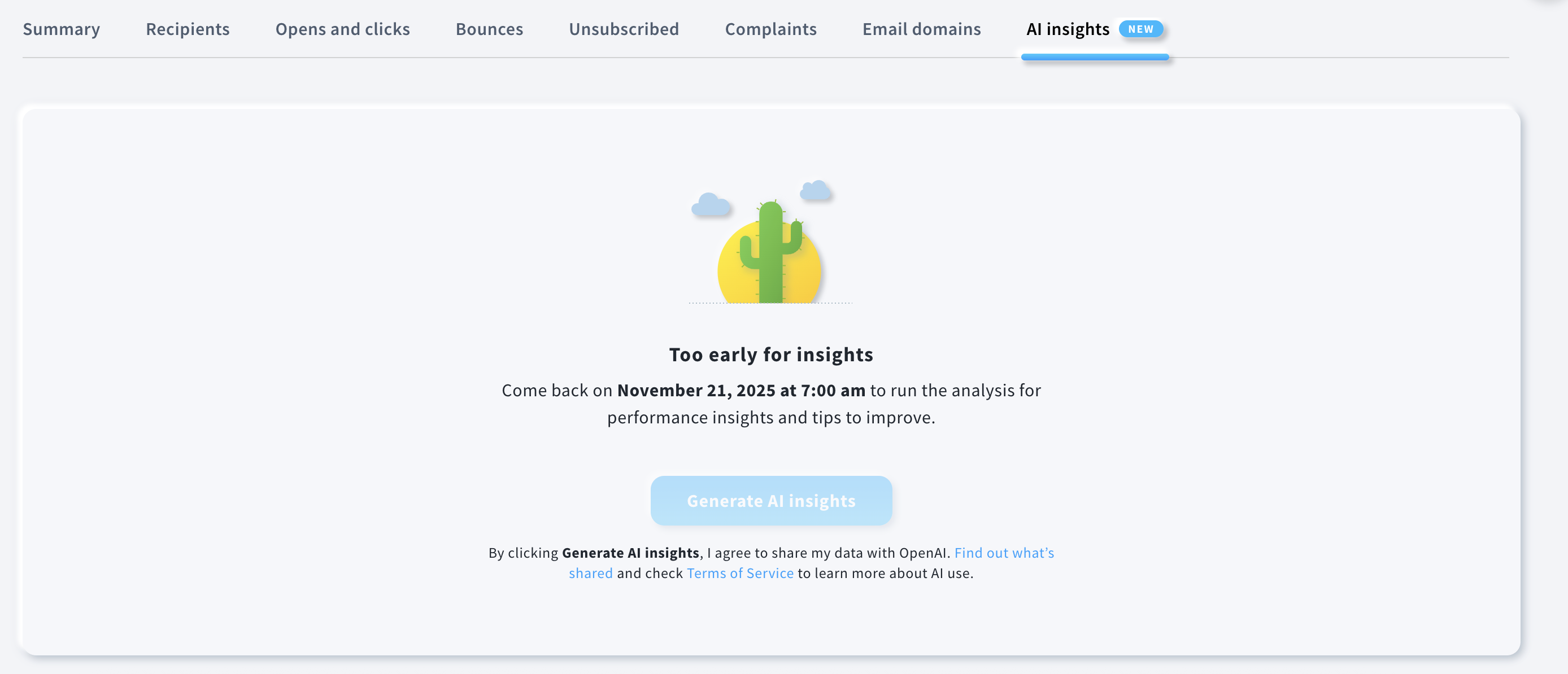Open the Email domains tab

point(921,29)
